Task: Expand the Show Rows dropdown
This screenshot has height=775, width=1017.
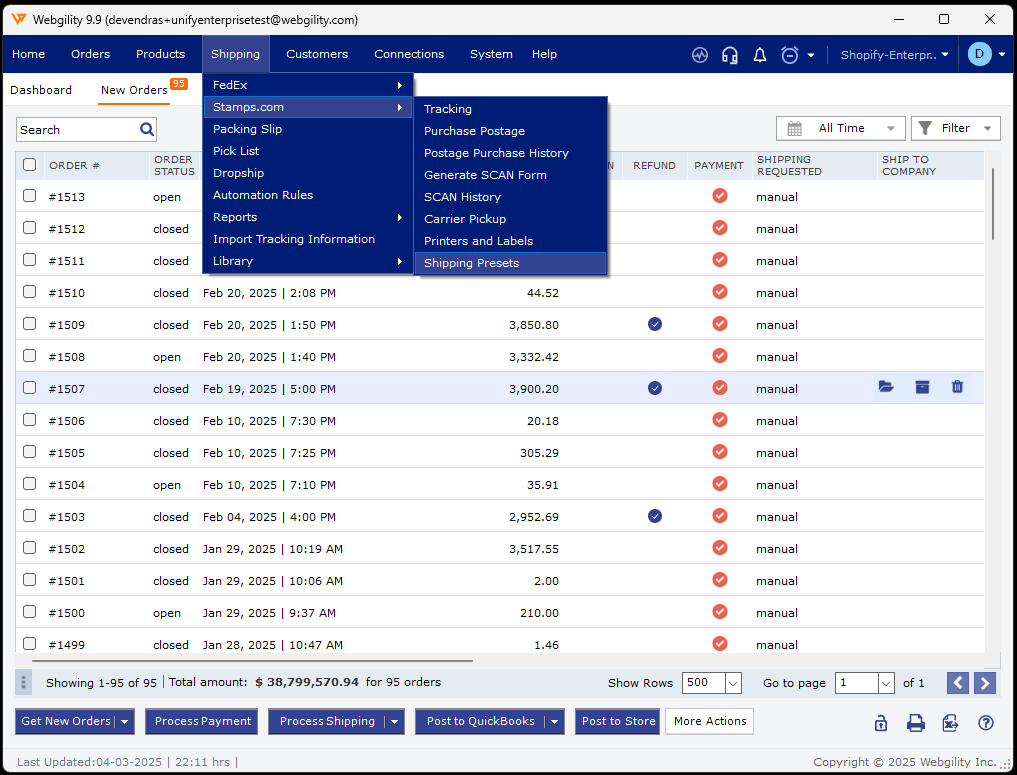Action: point(732,683)
